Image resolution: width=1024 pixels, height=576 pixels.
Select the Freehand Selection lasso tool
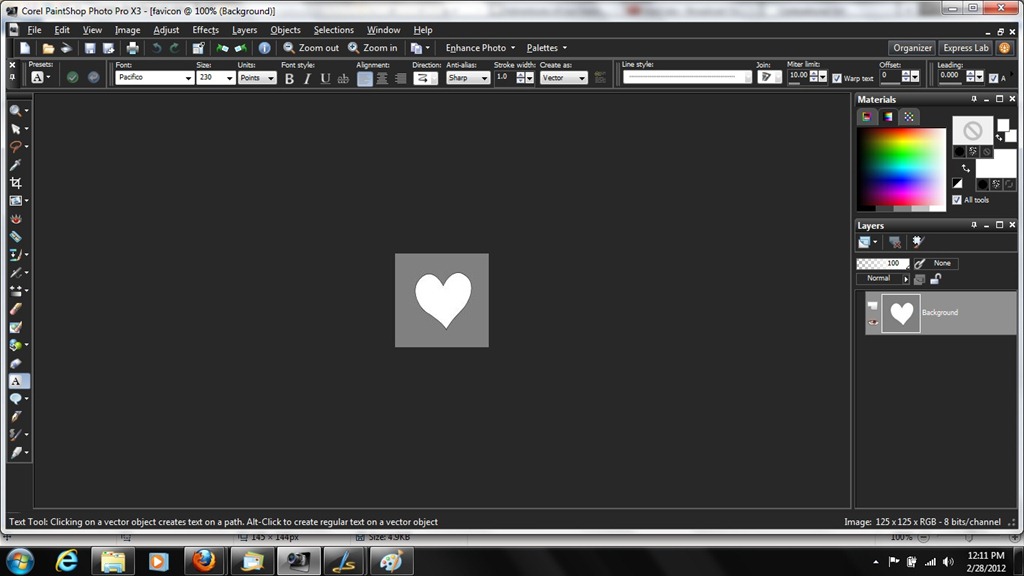click(16, 147)
